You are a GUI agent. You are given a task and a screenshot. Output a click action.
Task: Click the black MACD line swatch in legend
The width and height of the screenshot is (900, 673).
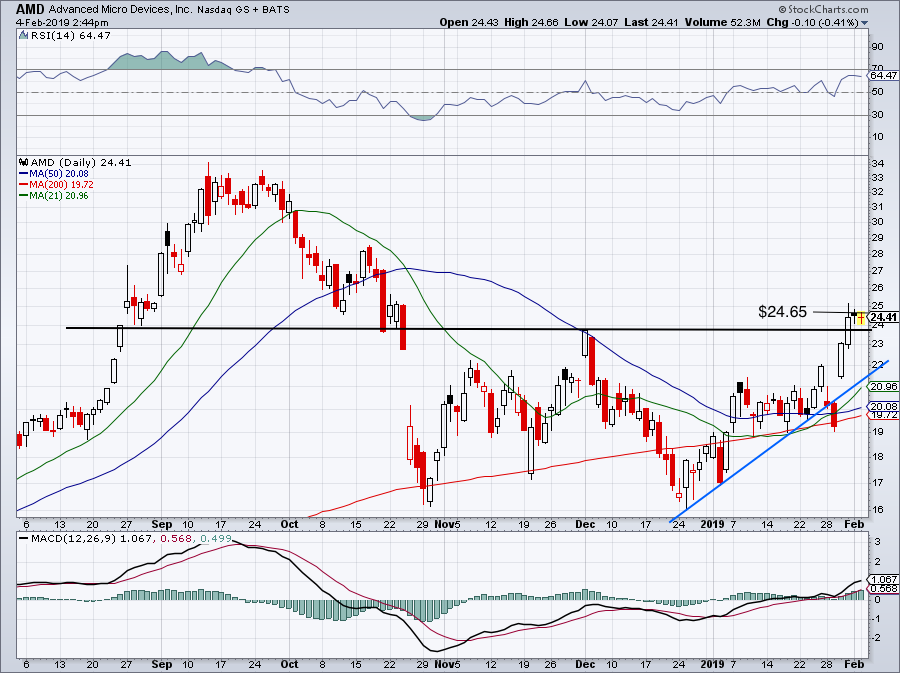click(24, 539)
